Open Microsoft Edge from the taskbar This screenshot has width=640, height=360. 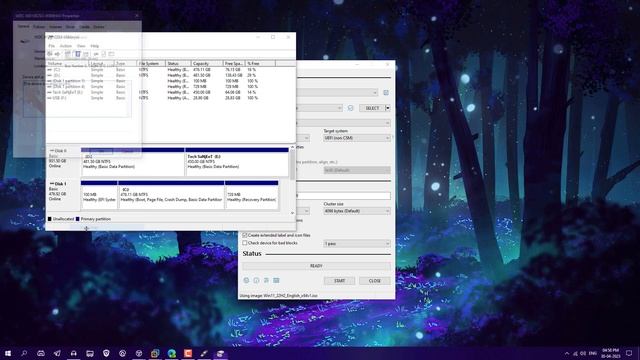coord(171,353)
